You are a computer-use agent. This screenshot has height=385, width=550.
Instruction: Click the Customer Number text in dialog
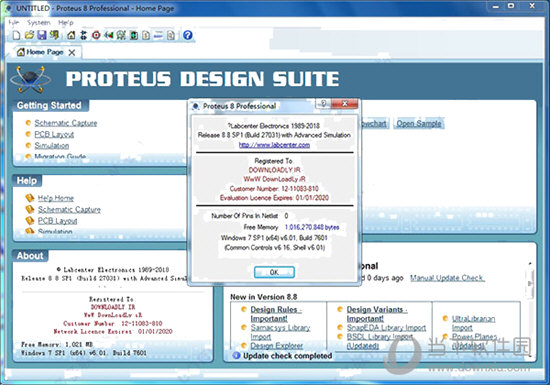274,189
